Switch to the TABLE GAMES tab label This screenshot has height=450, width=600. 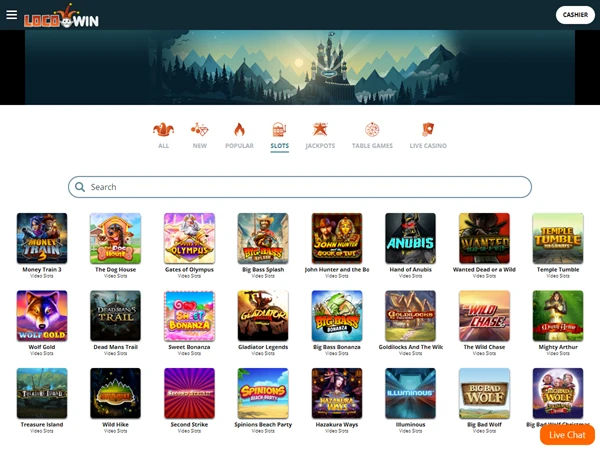tap(372, 146)
